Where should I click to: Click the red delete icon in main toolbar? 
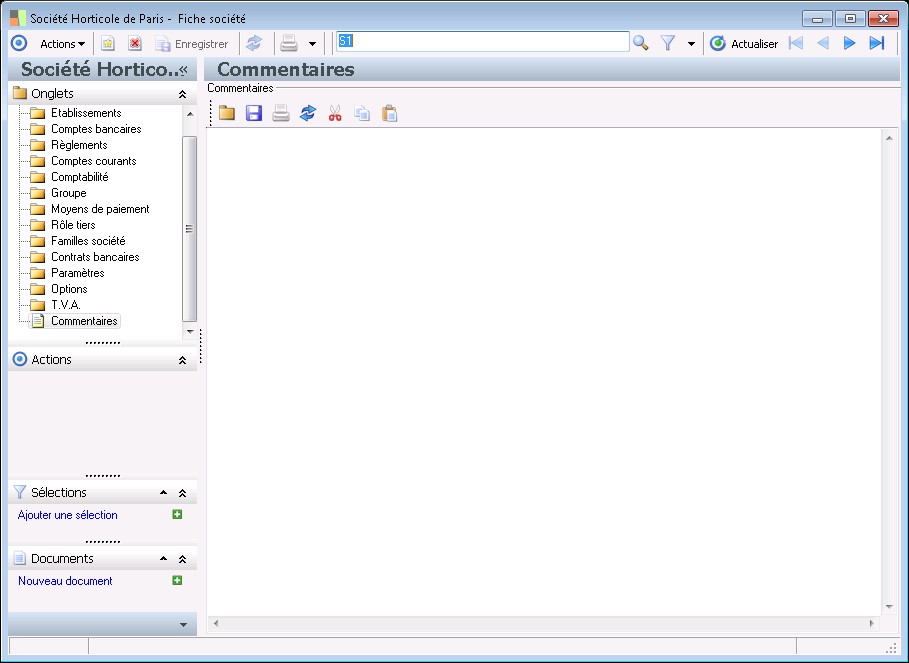point(135,44)
